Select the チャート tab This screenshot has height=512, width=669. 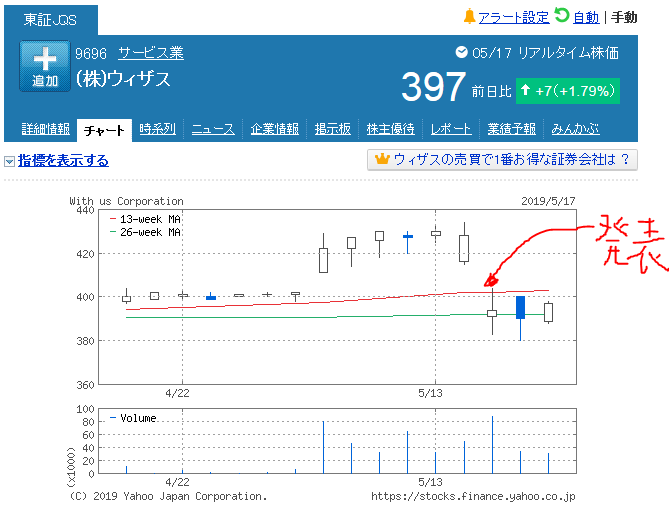104,130
